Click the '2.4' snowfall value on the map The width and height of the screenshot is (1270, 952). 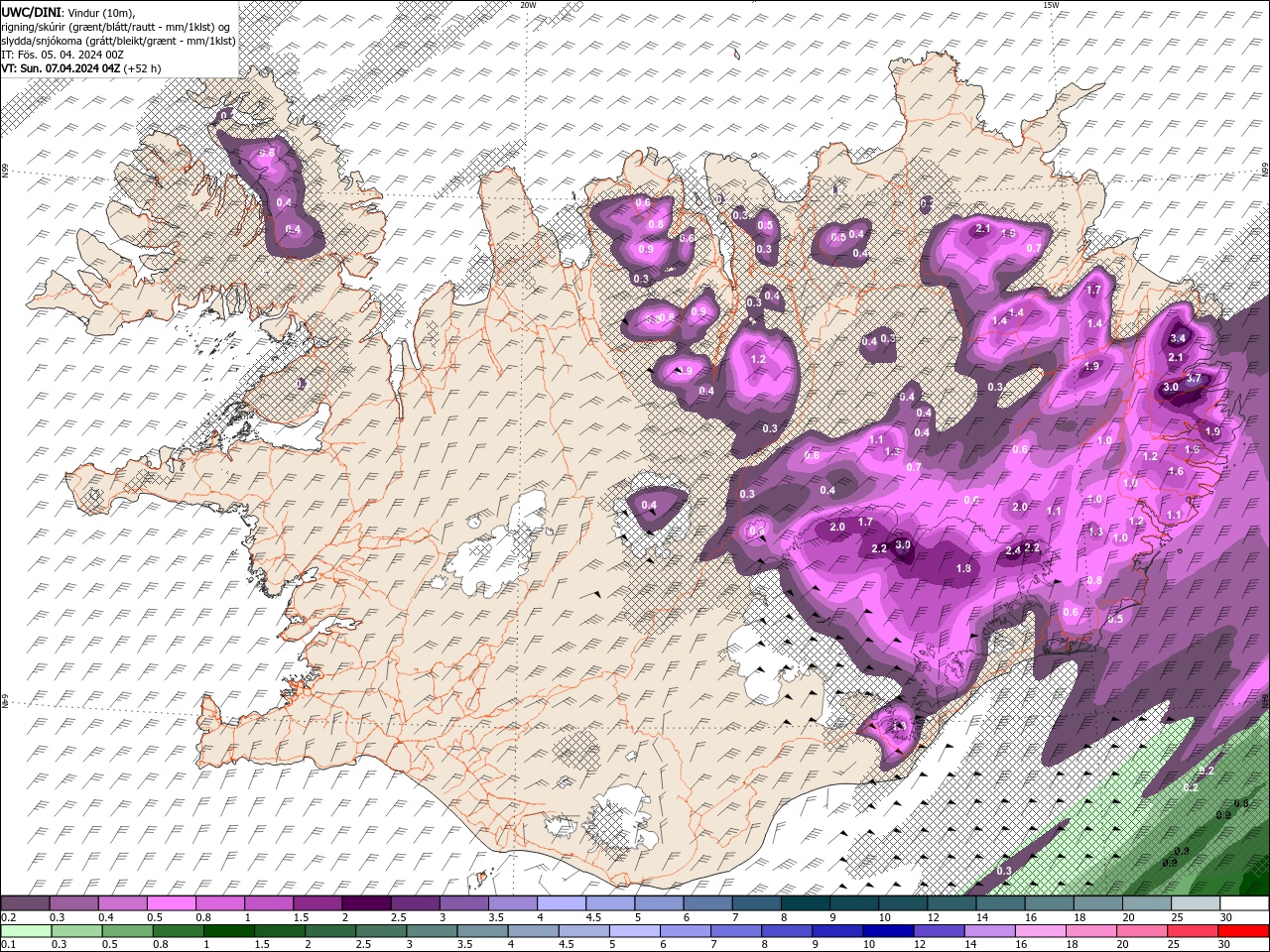pos(1013,550)
